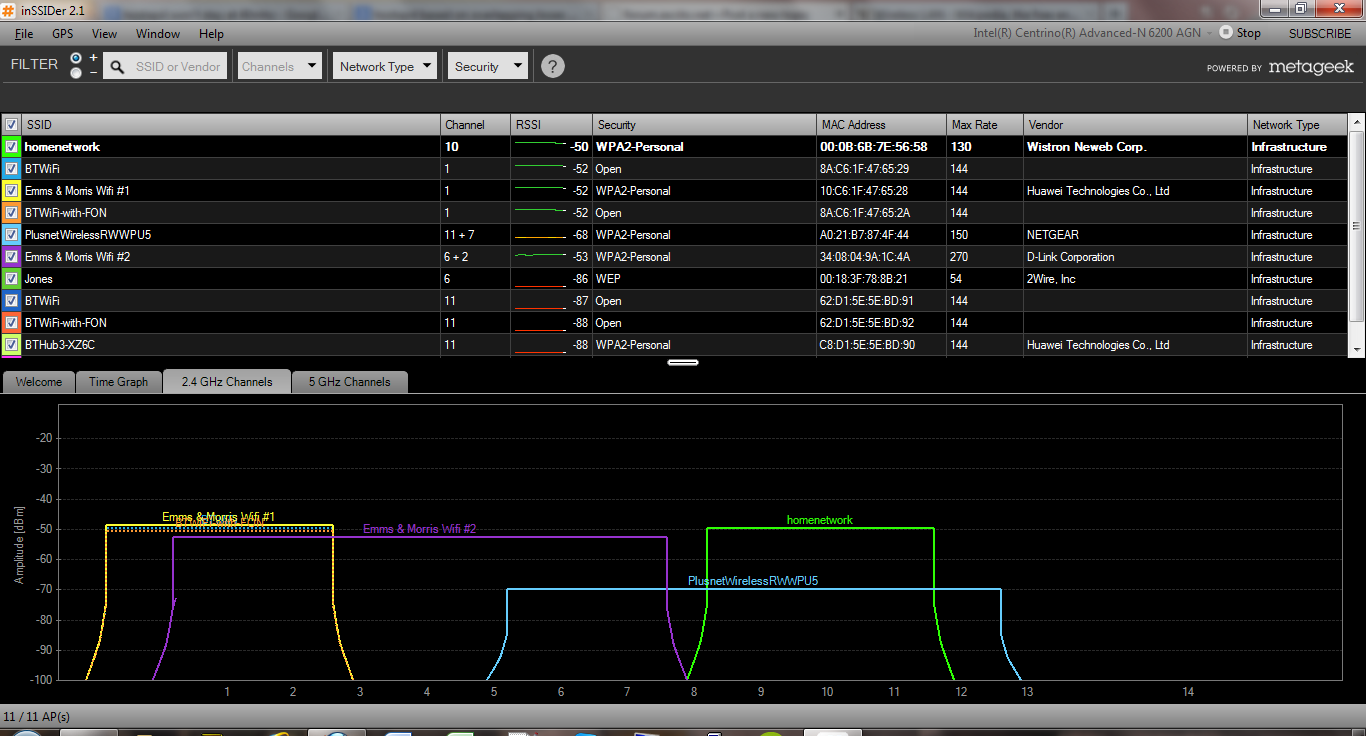Uncheck the PlusnetWirelessRWWPU5 checkbox
This screenshot has width=1366, height=736.
[11, 235]
